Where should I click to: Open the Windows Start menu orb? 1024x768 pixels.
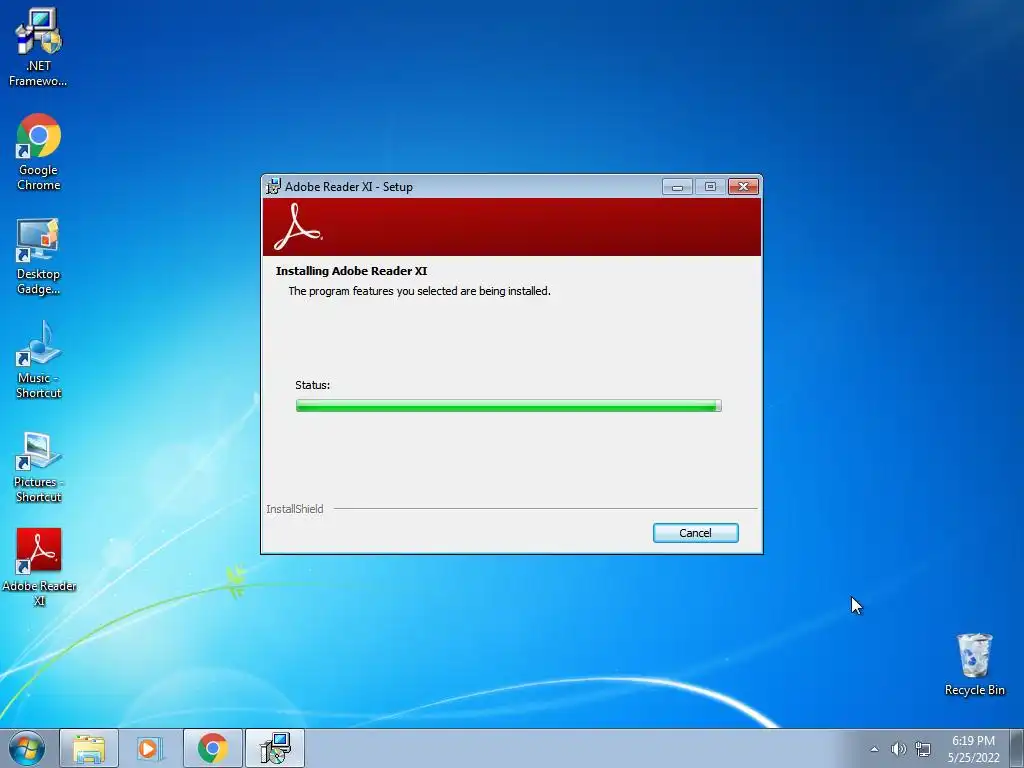coord(26,748)
